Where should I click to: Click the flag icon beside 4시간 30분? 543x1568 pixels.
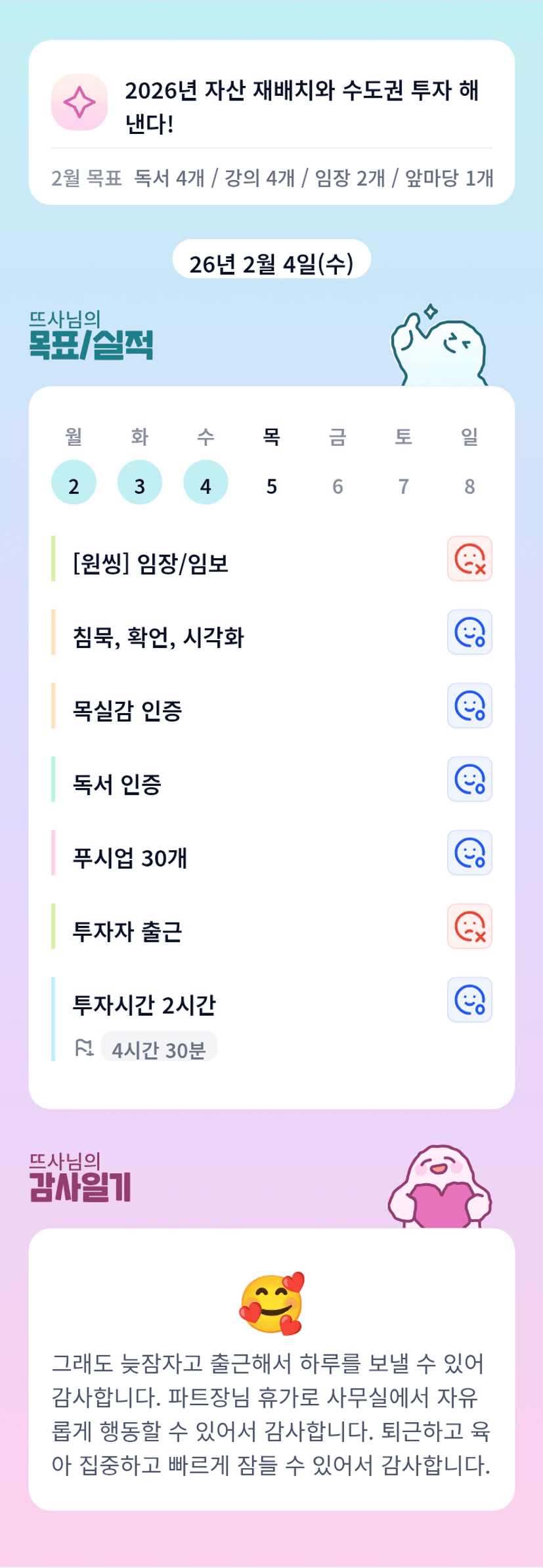pyautogui.click(x=84, y=1048)
